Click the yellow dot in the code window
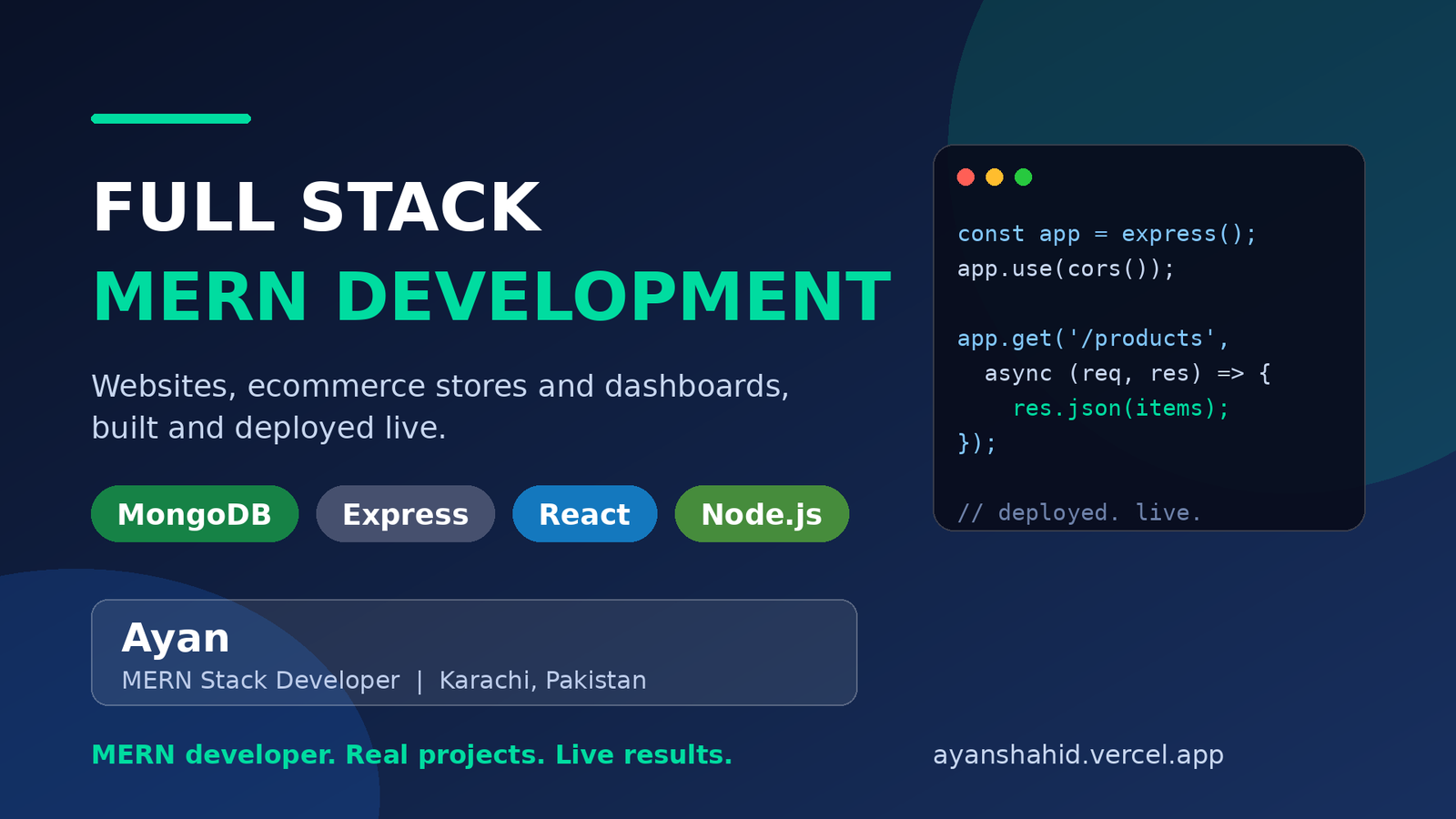The image size is (1456, 819). 995,177
